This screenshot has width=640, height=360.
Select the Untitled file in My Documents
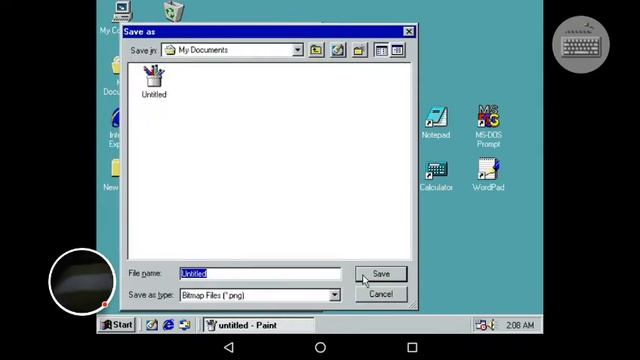point(154,82)
